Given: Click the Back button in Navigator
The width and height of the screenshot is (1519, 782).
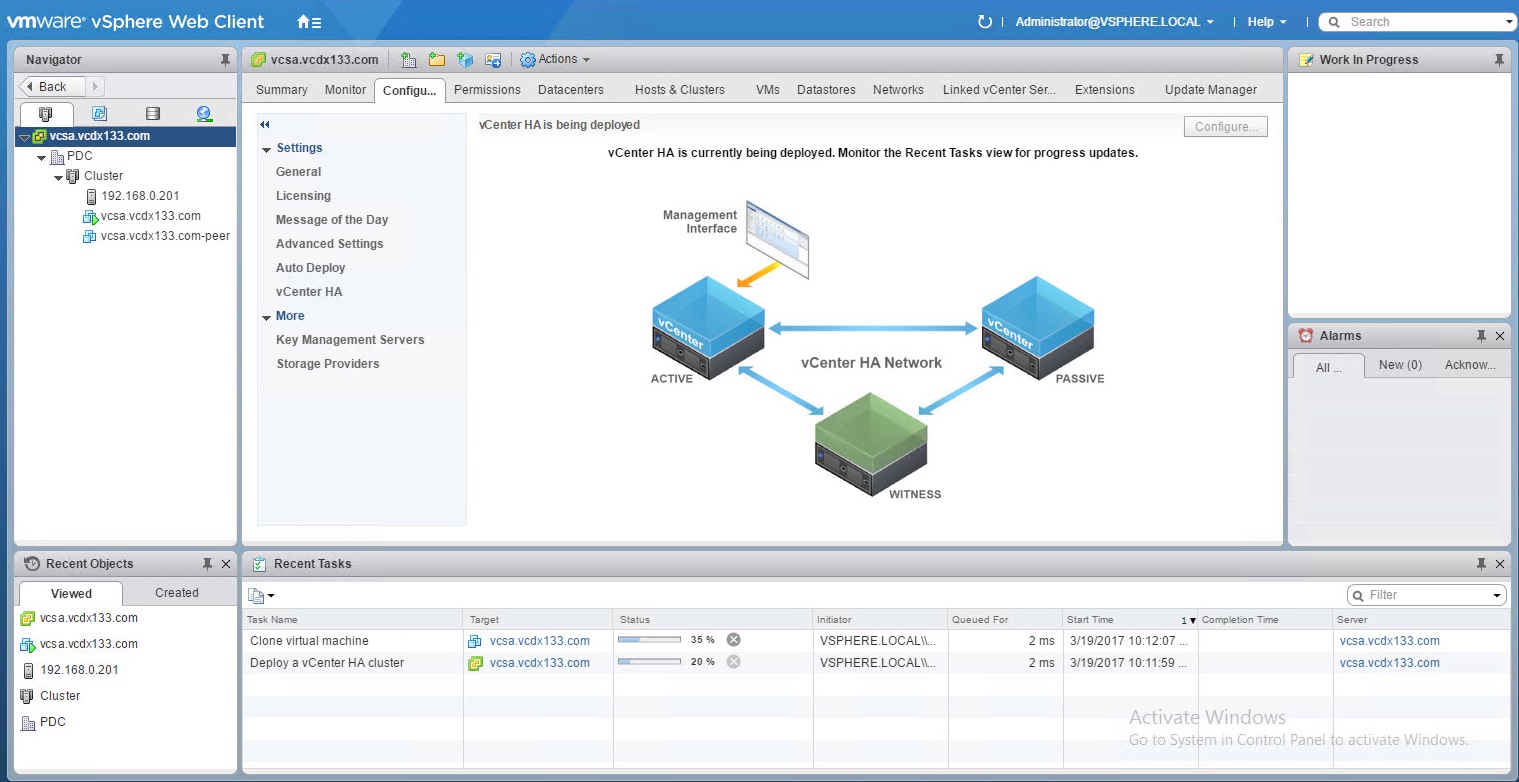Looking at the screenshot, I should pyautogui.click(x=52, y=87).
